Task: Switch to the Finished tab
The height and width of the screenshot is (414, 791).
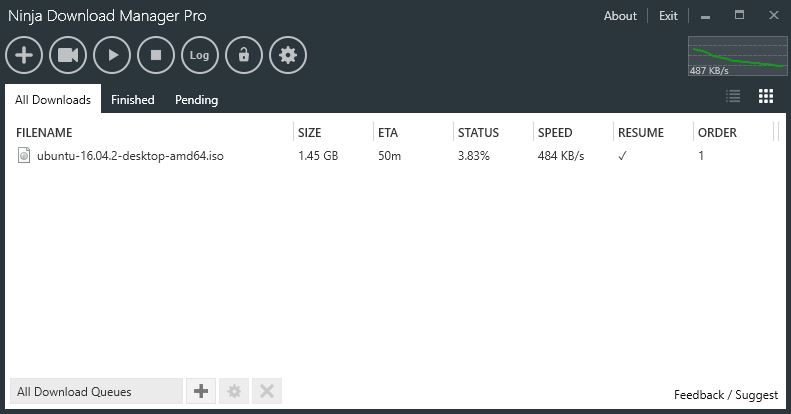Action: (x=132, y=100)
